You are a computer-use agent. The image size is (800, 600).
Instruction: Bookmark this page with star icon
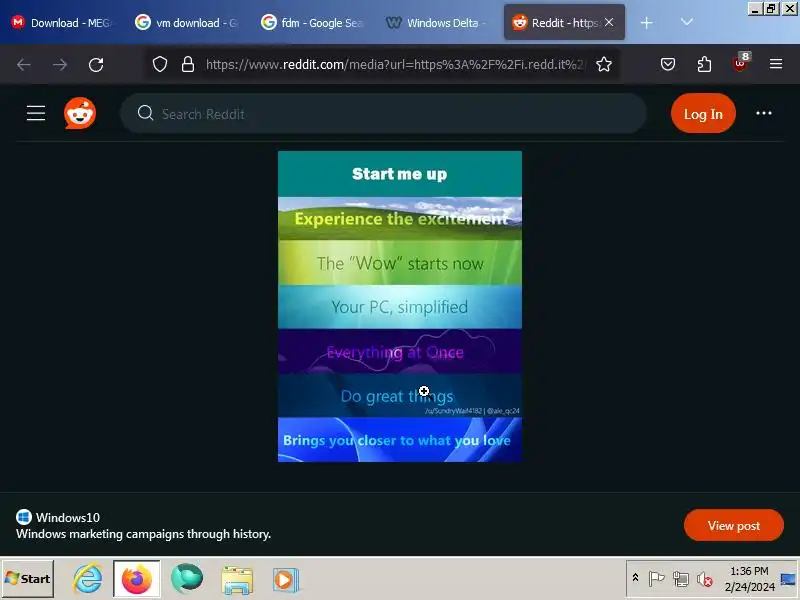[x=604, y=64]
